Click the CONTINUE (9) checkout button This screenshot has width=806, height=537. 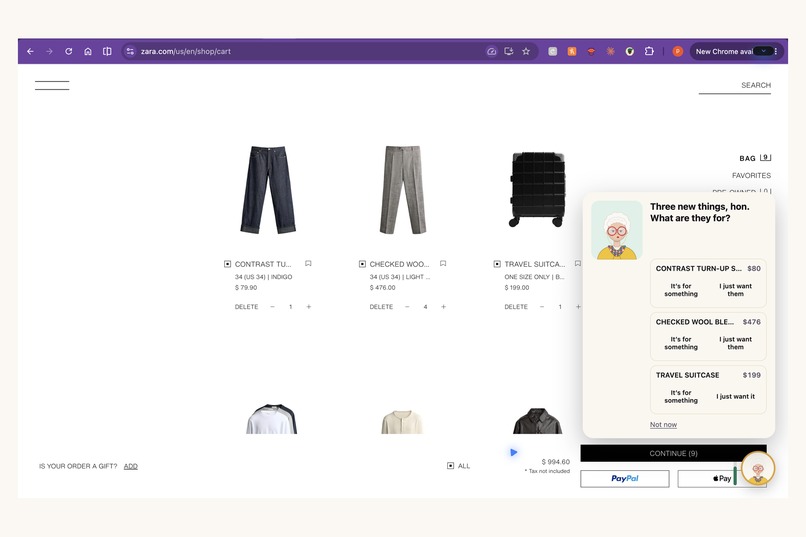673,454
